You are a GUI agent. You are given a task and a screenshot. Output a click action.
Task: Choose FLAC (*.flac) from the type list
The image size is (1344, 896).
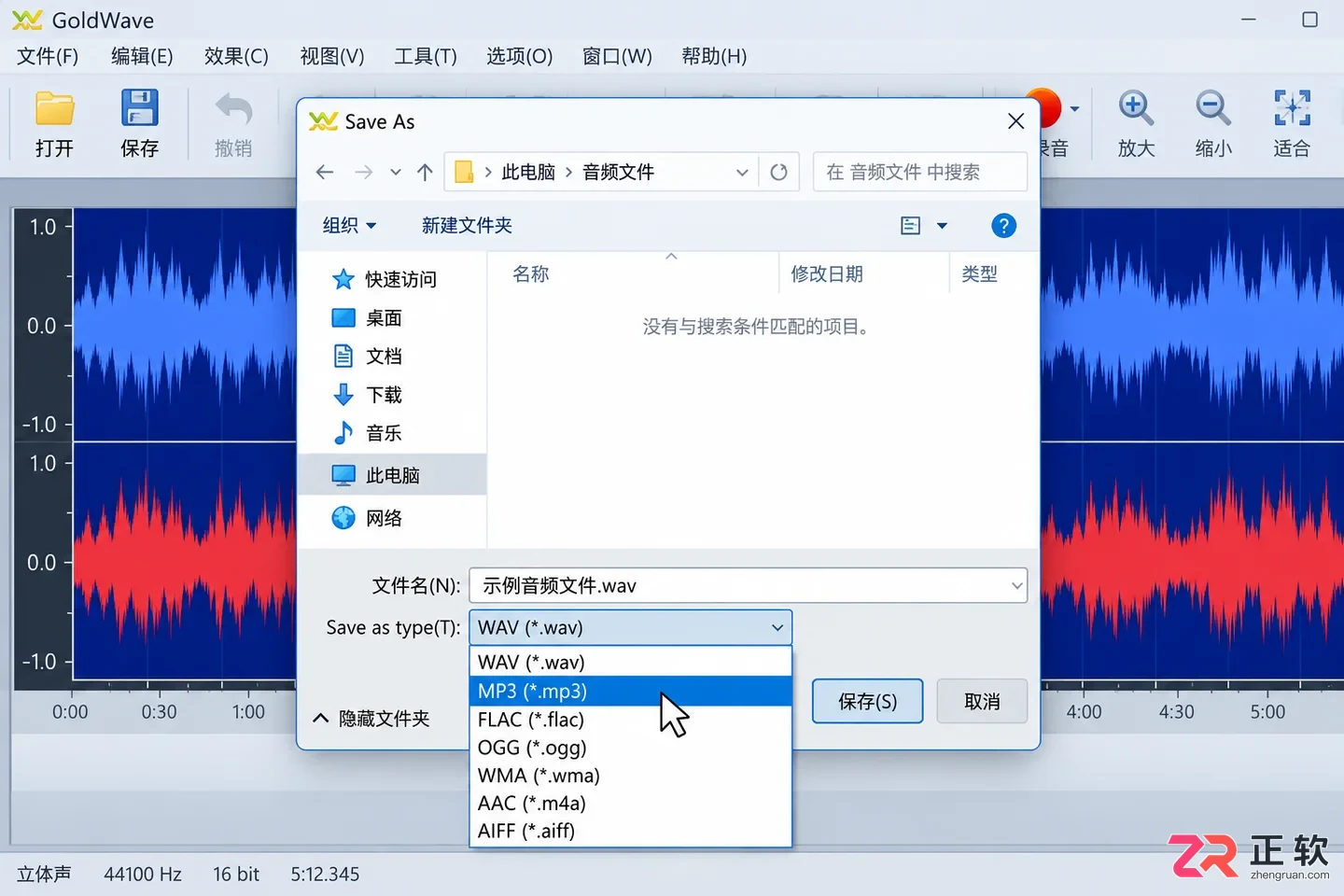pyautogui.click(x=631, y=720)
